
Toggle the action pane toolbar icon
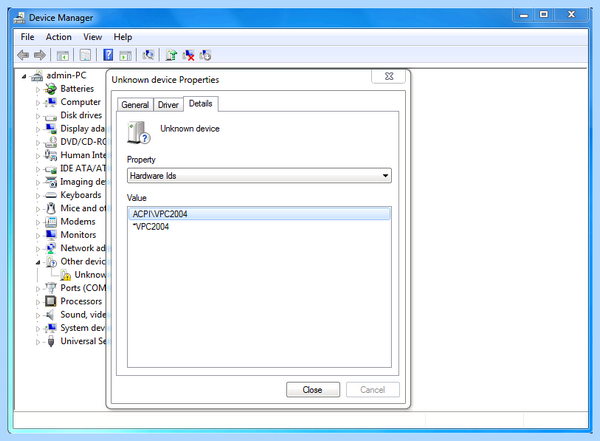126,56
